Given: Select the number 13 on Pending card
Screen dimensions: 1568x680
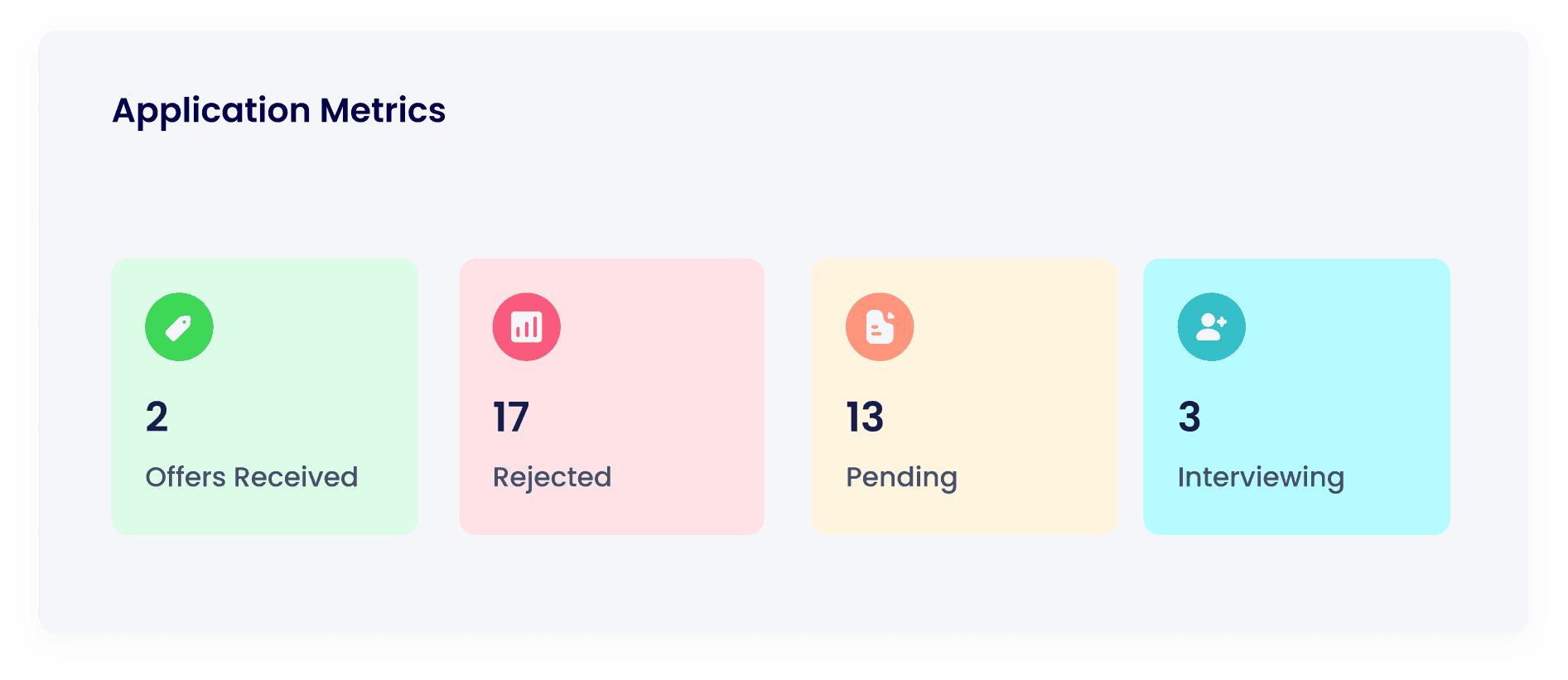Looking at the screenshot, I should tap(864, 417).
